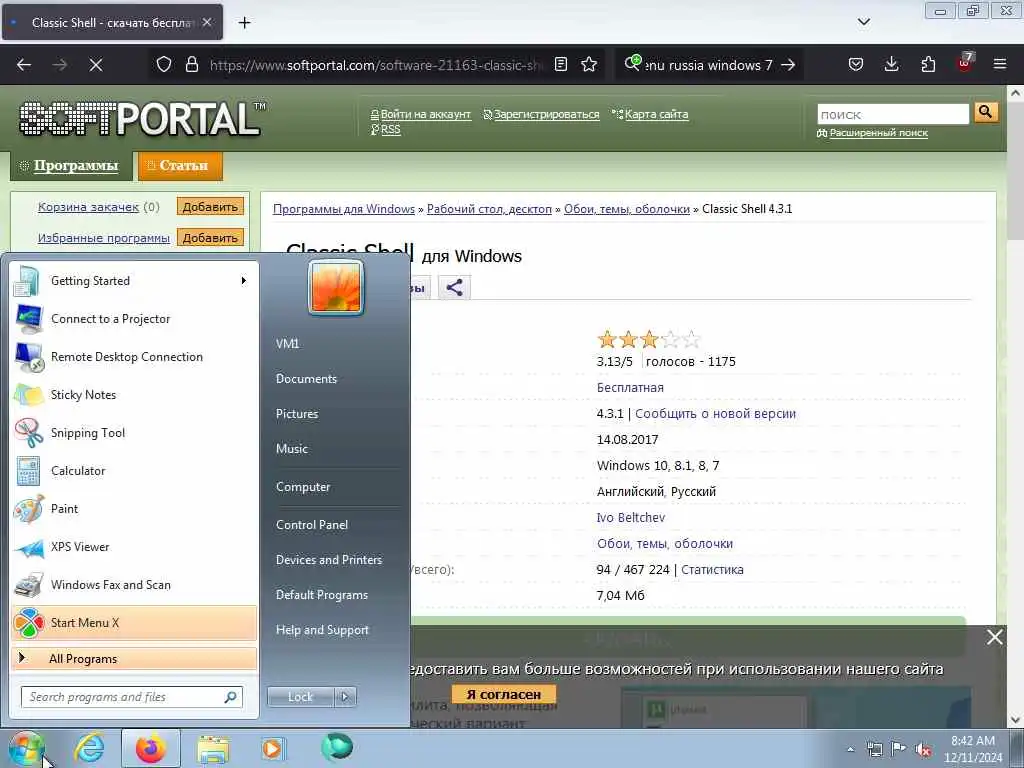Launch Windows Media Player from taskbar
Image resolution: width=1024 pixels, height=768 pixels.
tap(273, 748)
